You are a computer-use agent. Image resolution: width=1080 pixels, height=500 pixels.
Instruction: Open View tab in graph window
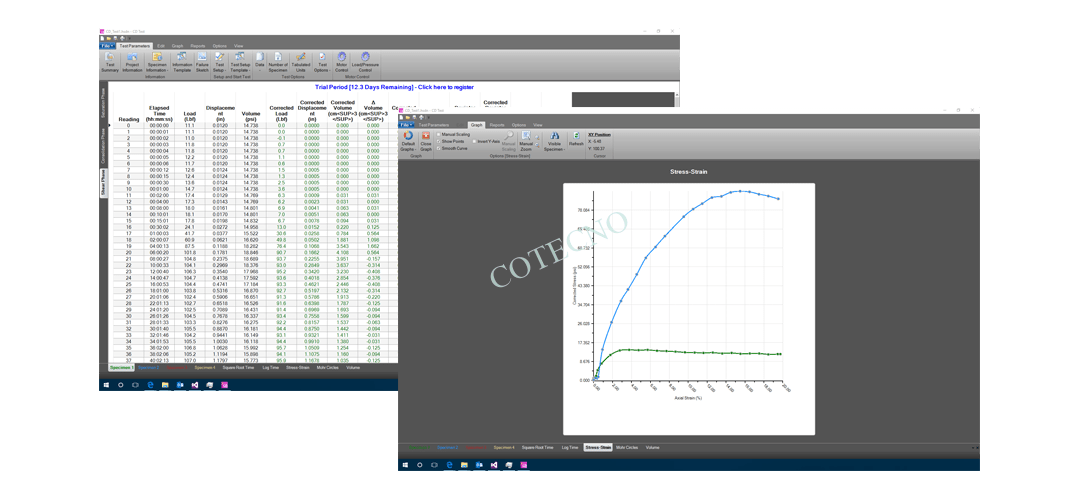538,125
